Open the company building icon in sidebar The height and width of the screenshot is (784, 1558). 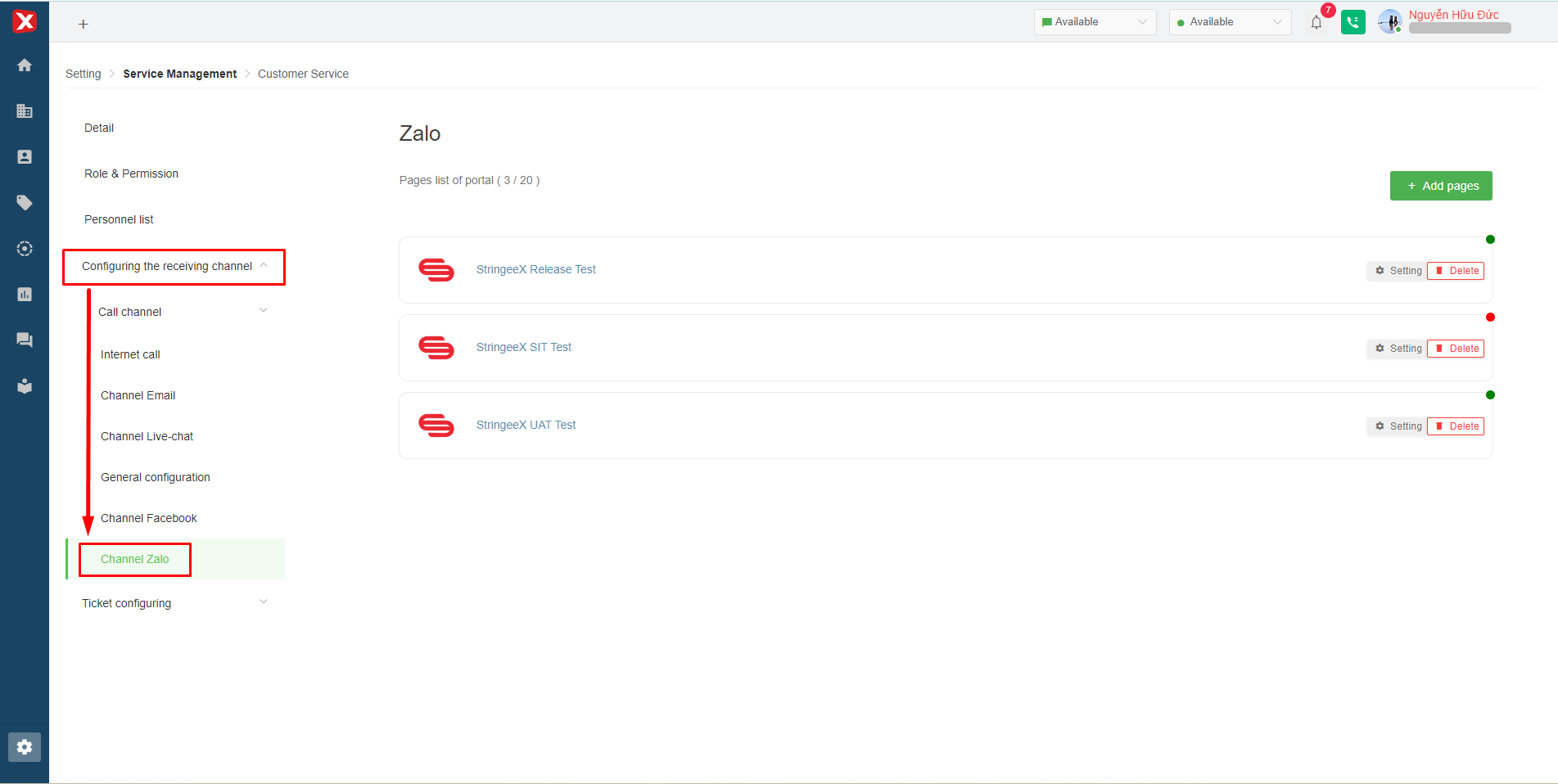tap(25, 111)
